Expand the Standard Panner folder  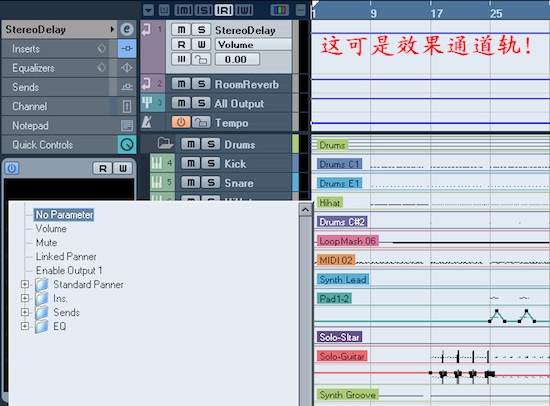[x=25, y=284]
